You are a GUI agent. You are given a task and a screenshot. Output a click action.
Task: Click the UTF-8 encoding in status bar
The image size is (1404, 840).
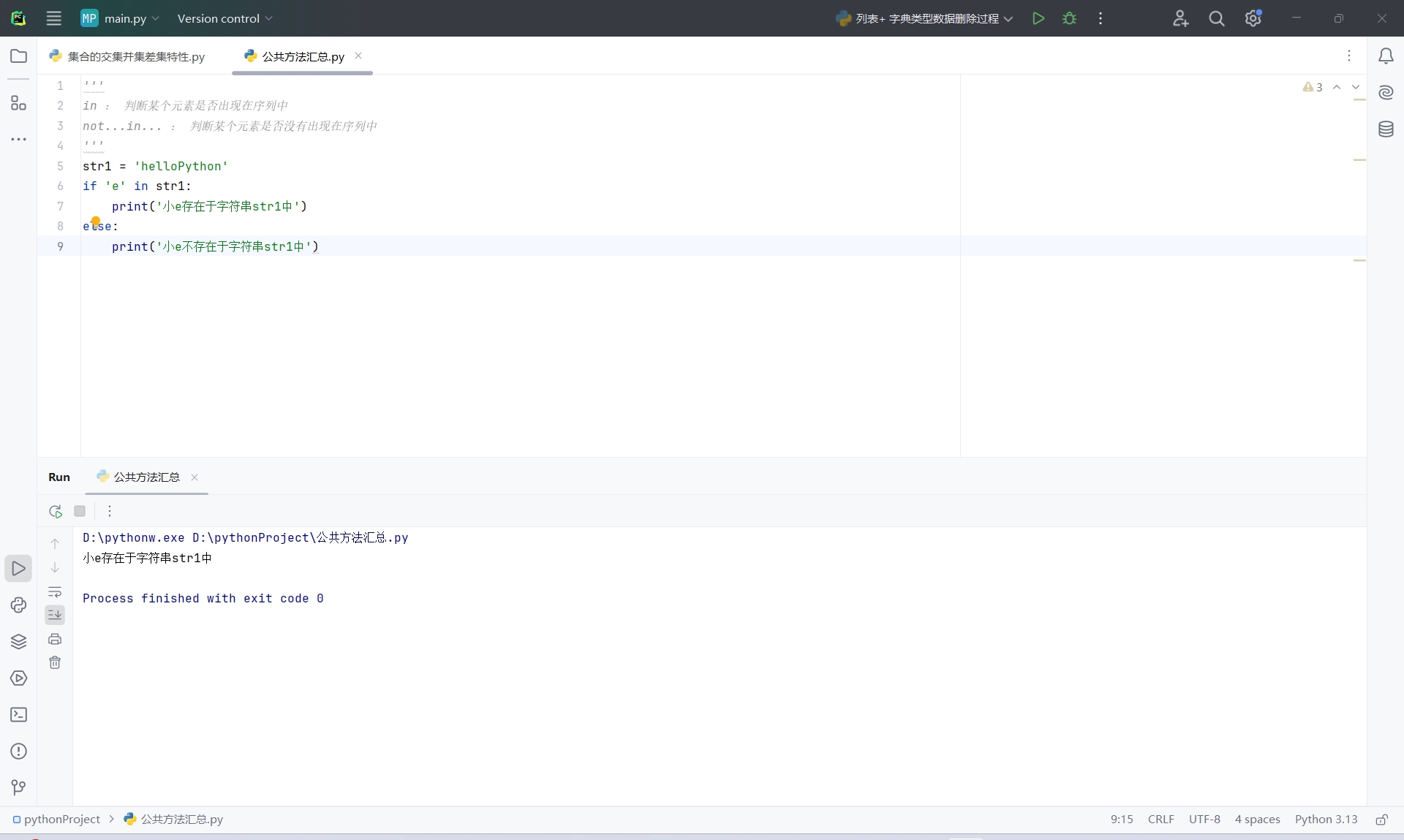click(1204, 820)
